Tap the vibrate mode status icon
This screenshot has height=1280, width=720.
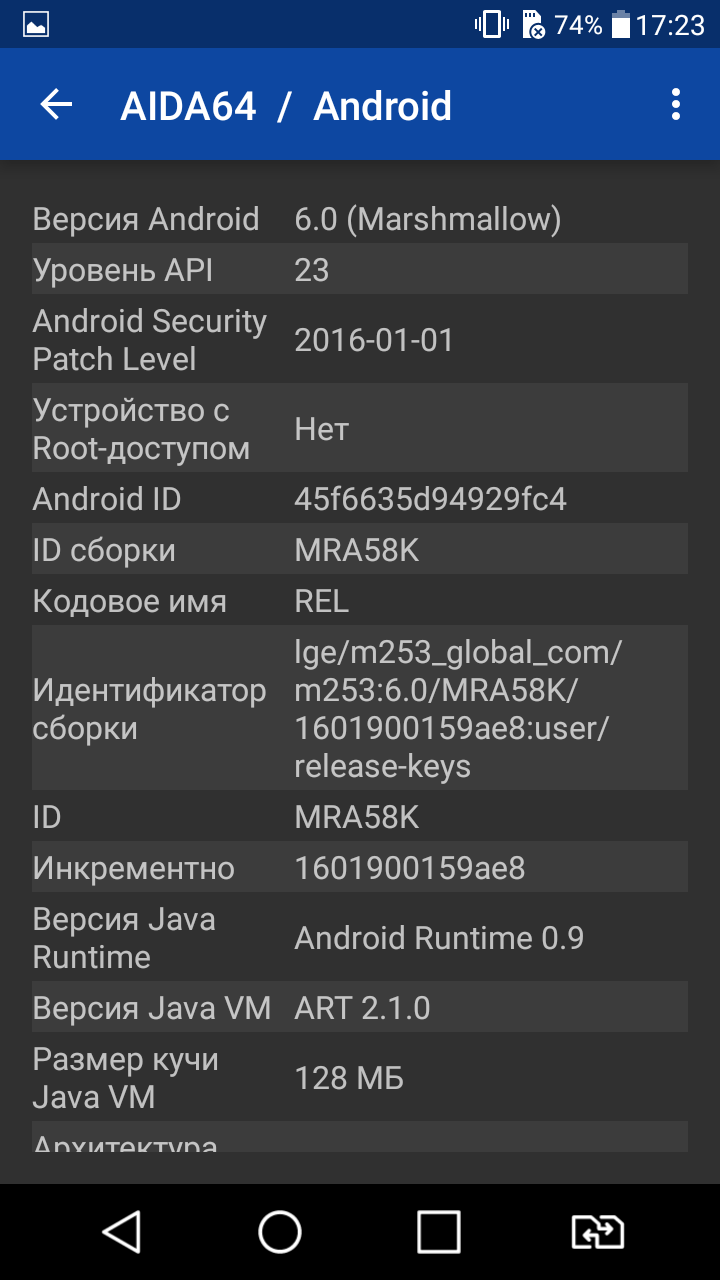pos(491,25)
